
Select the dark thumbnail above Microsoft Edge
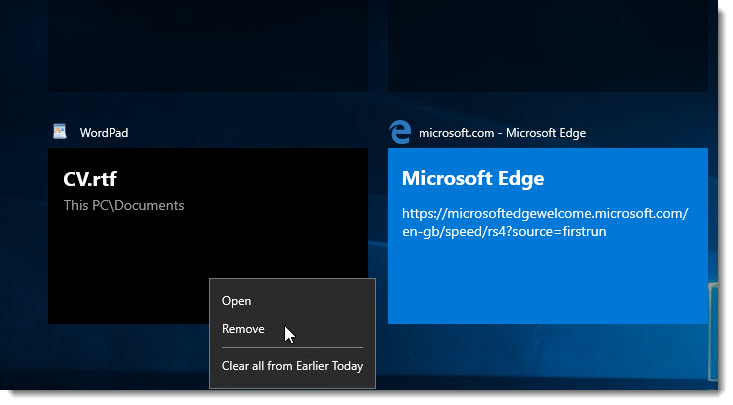(x=547, y=46)
